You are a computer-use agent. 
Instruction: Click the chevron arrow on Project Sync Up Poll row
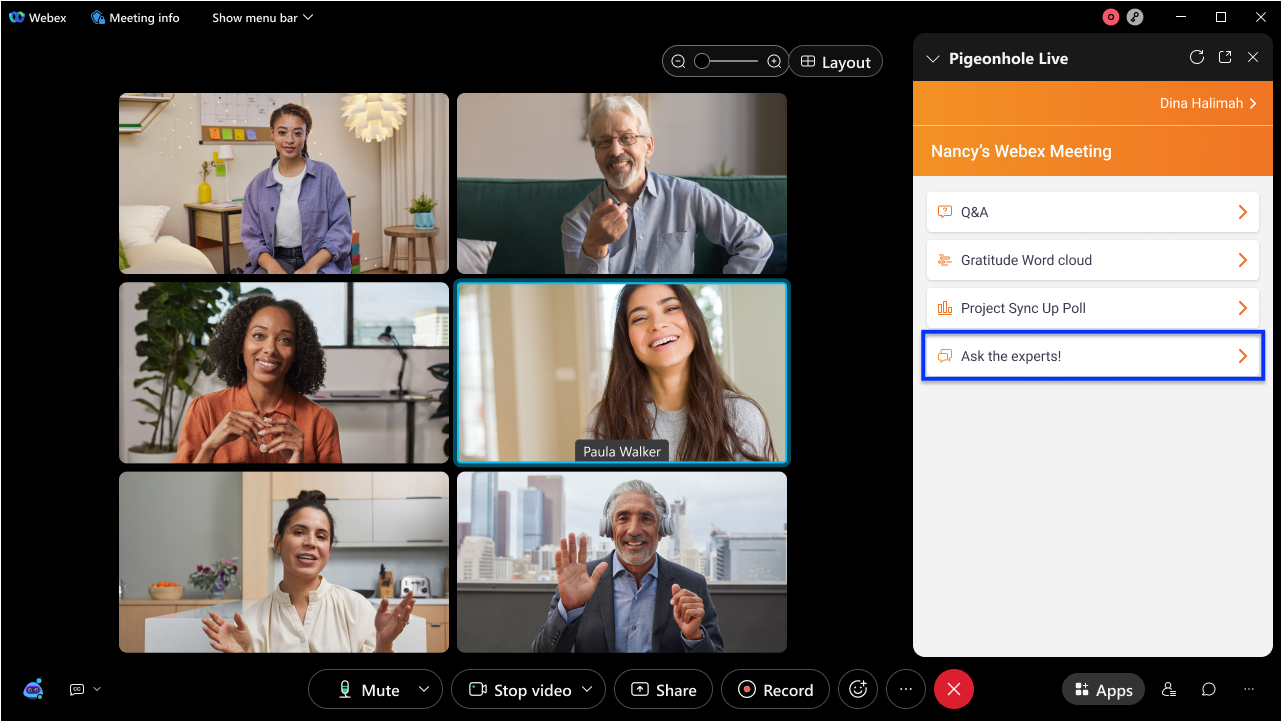pyautogui.click(x=1243, y=308)
